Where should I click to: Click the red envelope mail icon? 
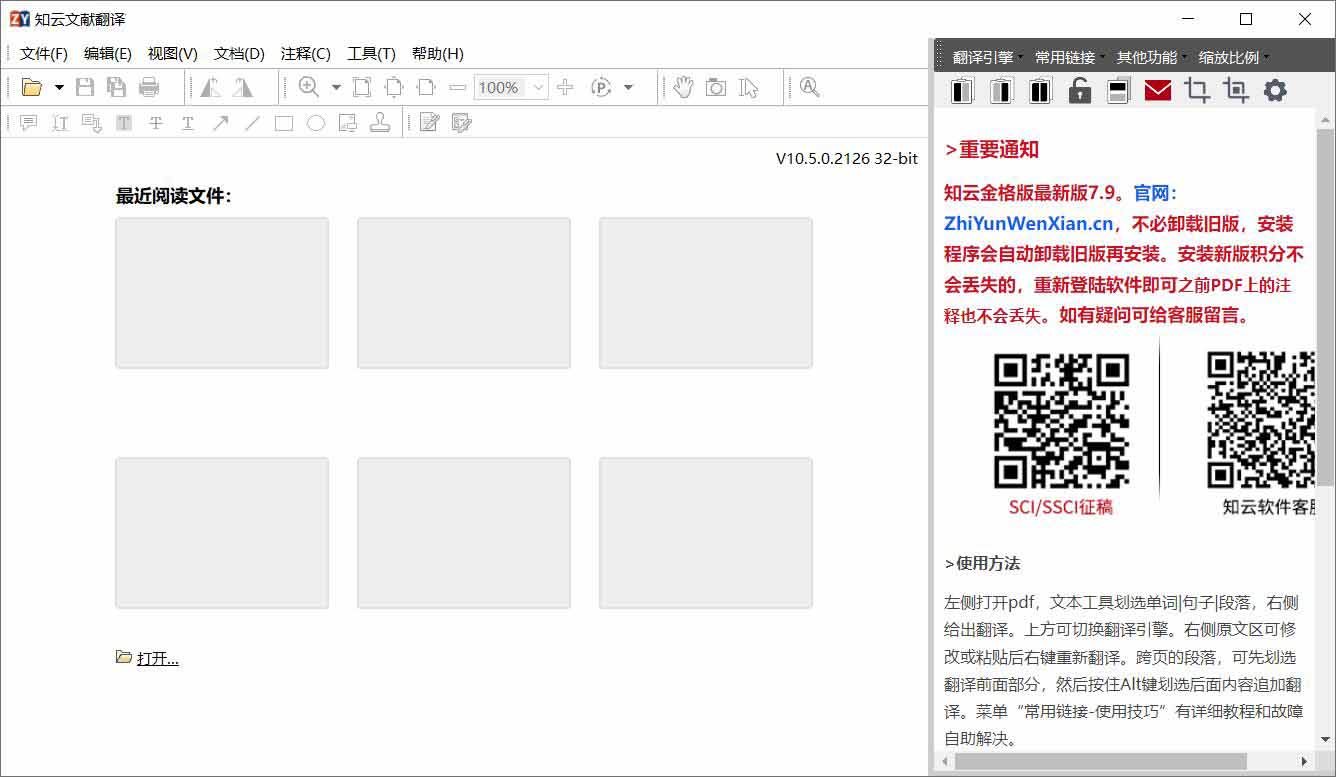pos(1158,91)
